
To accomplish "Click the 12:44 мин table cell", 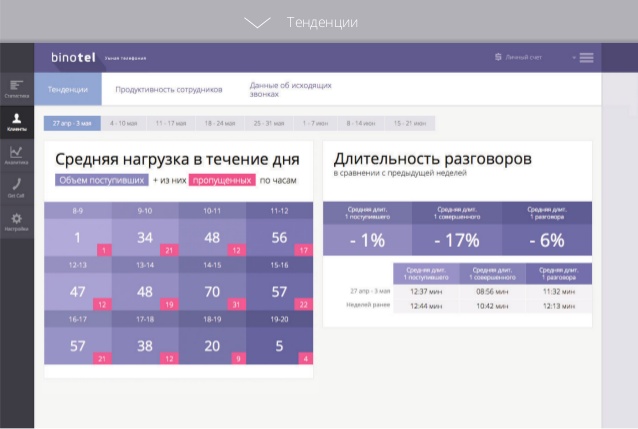I will pos(426,306).
